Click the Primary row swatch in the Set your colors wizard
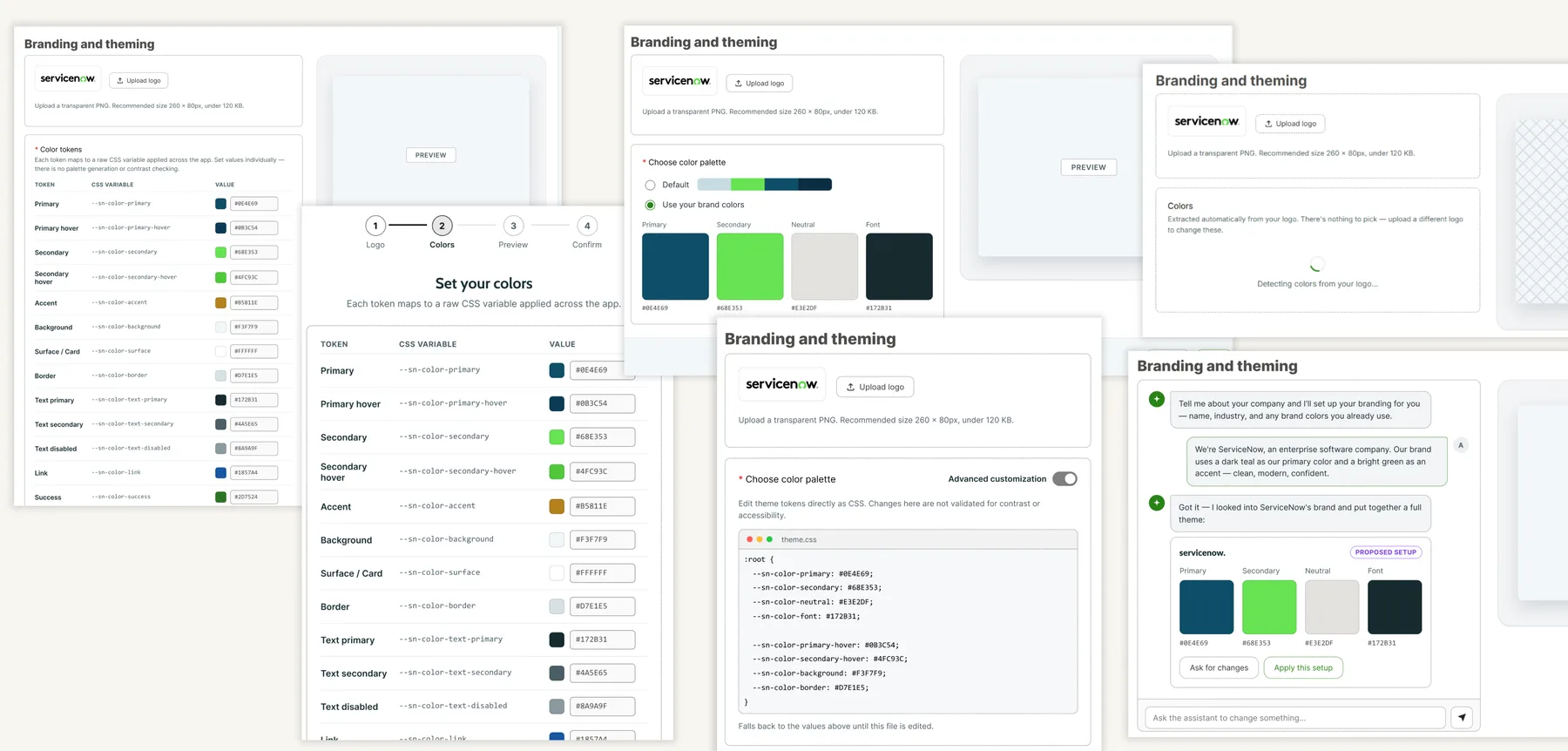 (x=557, y=370)
